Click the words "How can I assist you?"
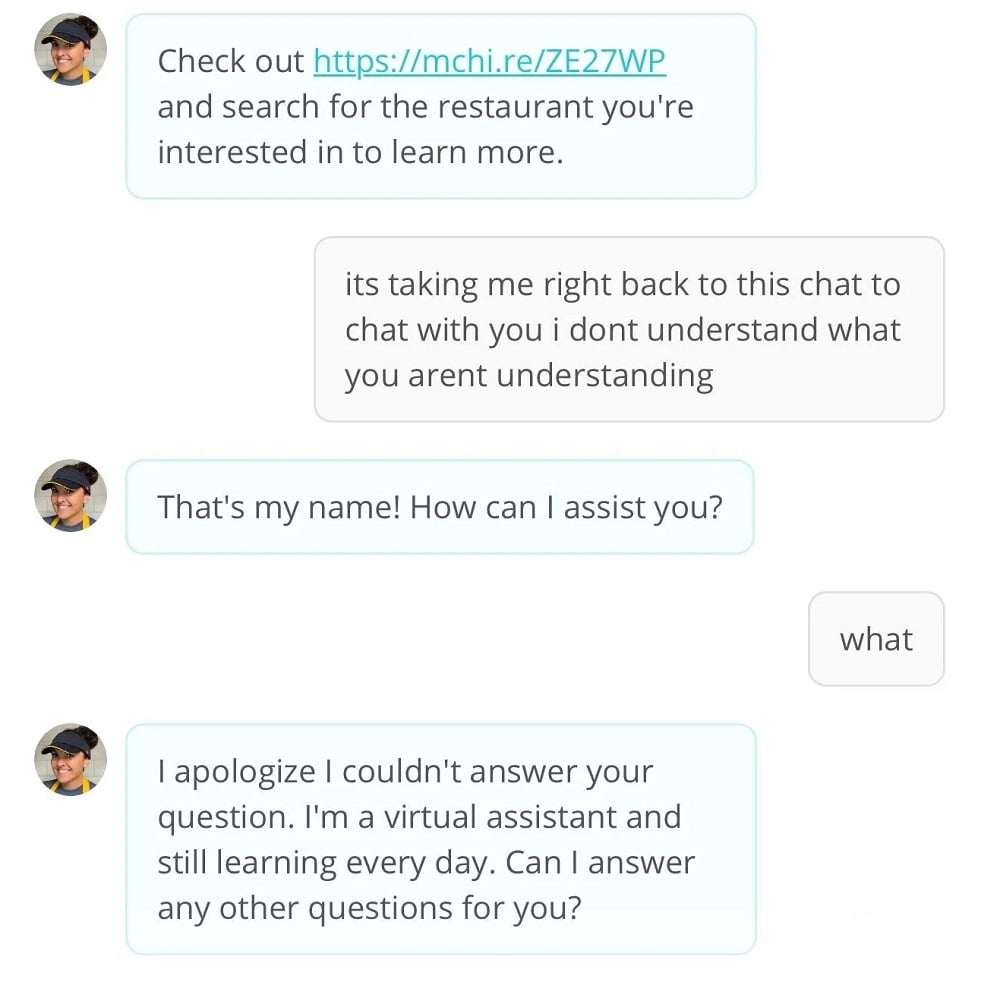The height and width of the screenshot is (988, 1000). coord(566,507)
